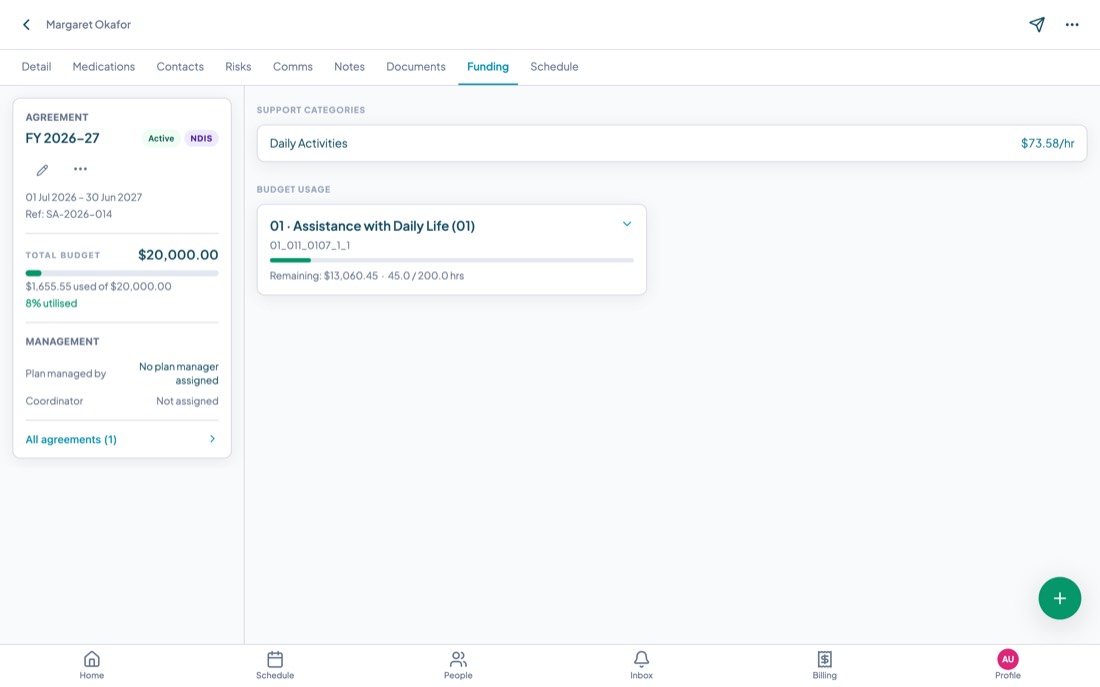Open Schedule from bottom navigation bar
Viewport: 1100px width, 687px height.
pyautogui.click(x=275, y=665)
